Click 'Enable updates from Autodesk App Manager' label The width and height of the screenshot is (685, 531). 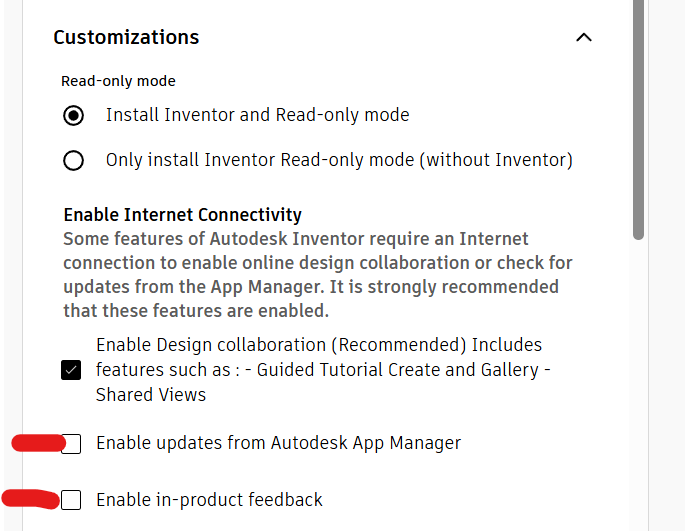pyautogui.click(x=278, y=443)
